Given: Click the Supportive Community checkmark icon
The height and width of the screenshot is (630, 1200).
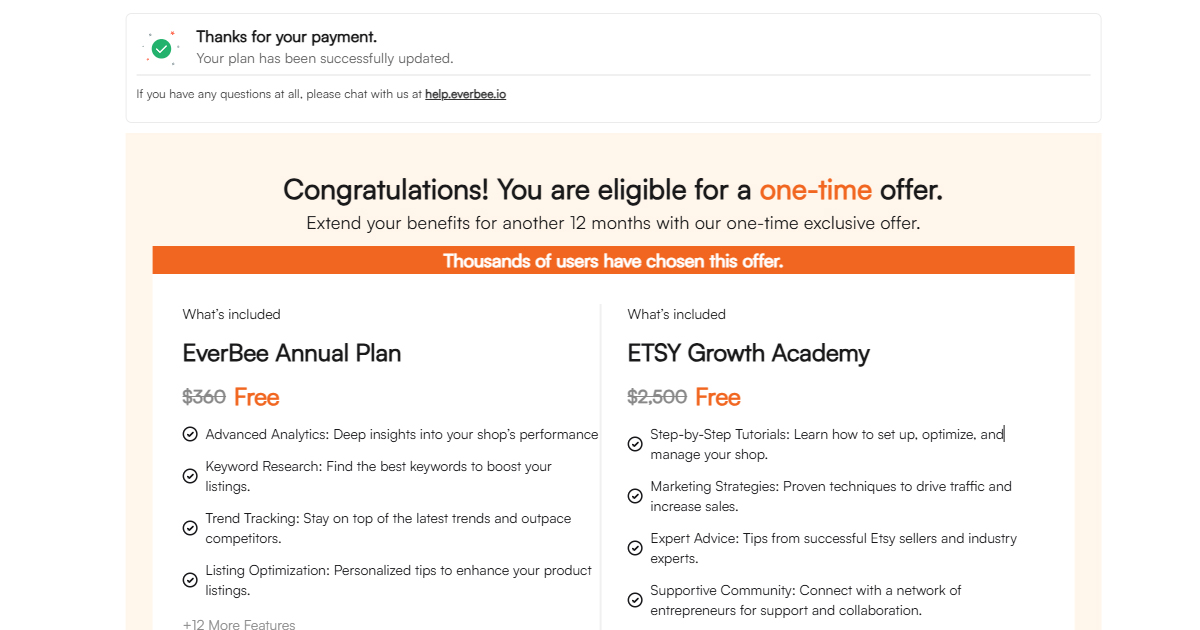Looking at the screenshot, I should [635, 600].
